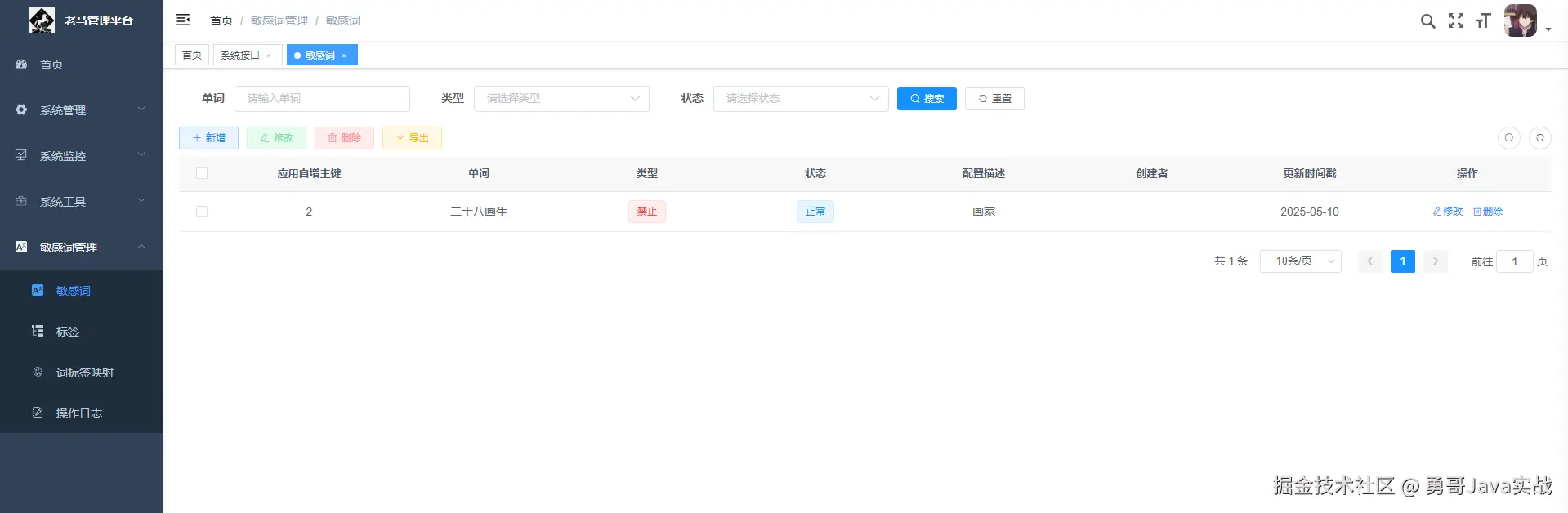This screenshot has height=513, width=1568.
Task: Click 首页 in the breadcrumb
Action: 221,20
